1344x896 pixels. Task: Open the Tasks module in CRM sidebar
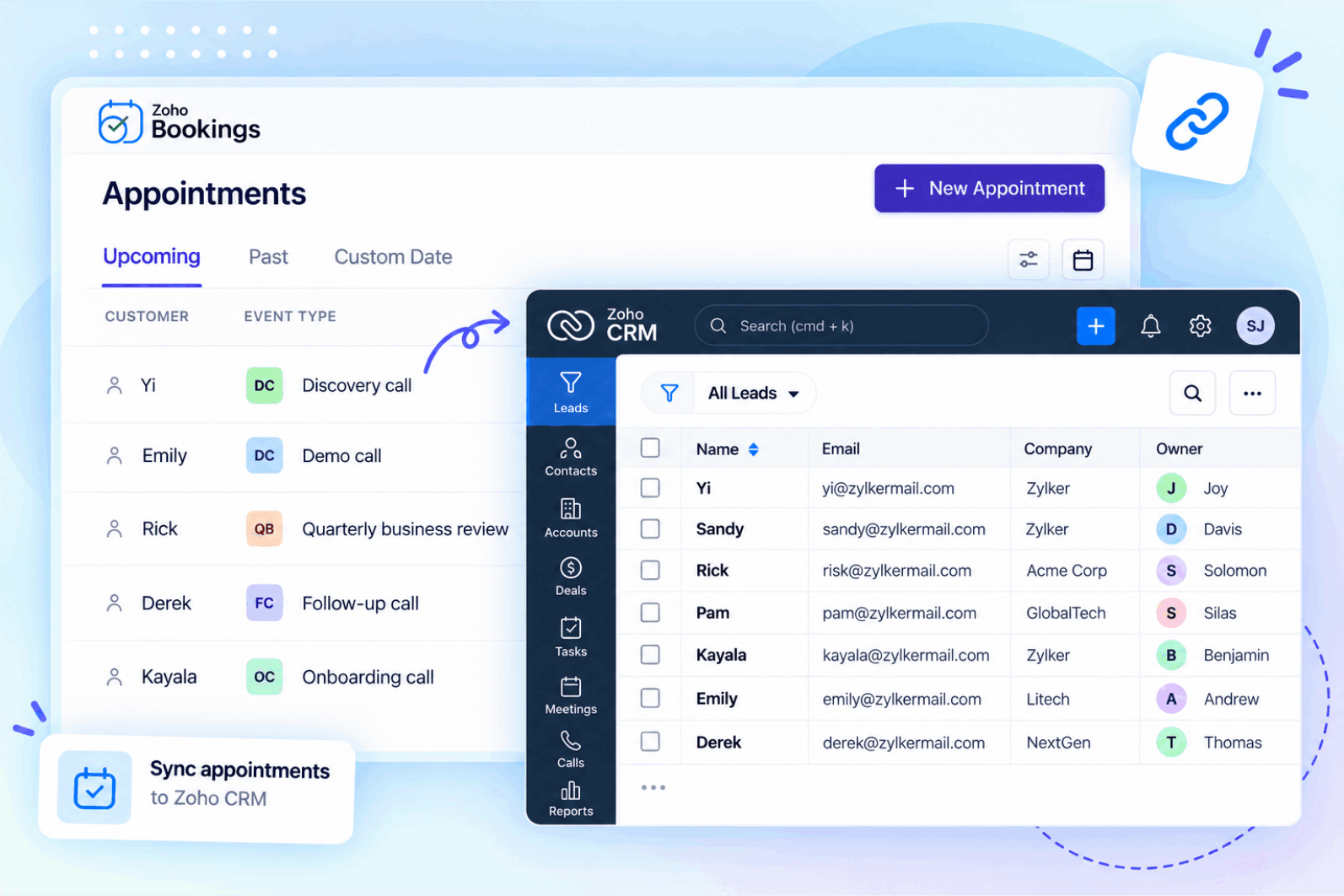(x=571, y=637)
